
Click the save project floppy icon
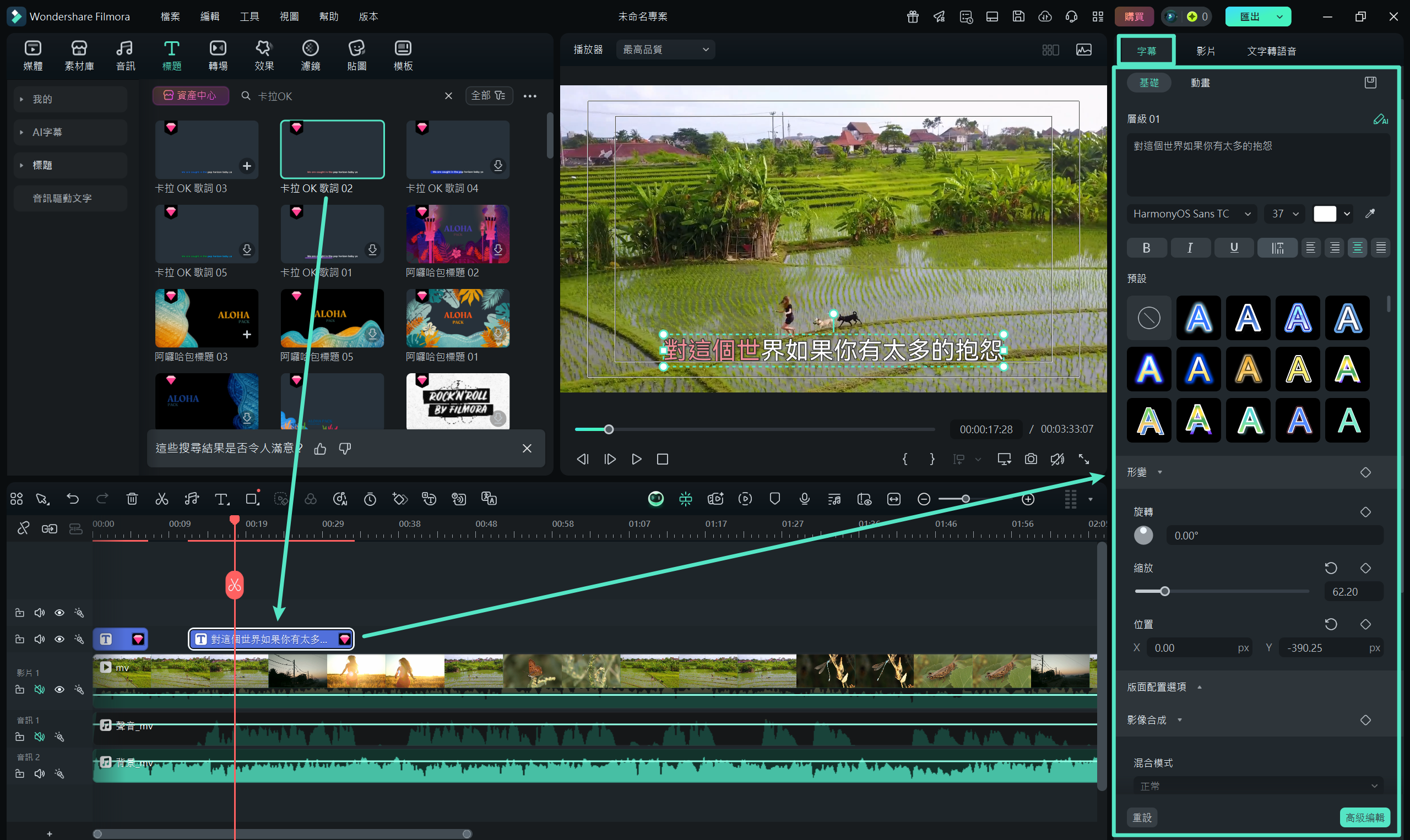click(x=1019, y=17)
